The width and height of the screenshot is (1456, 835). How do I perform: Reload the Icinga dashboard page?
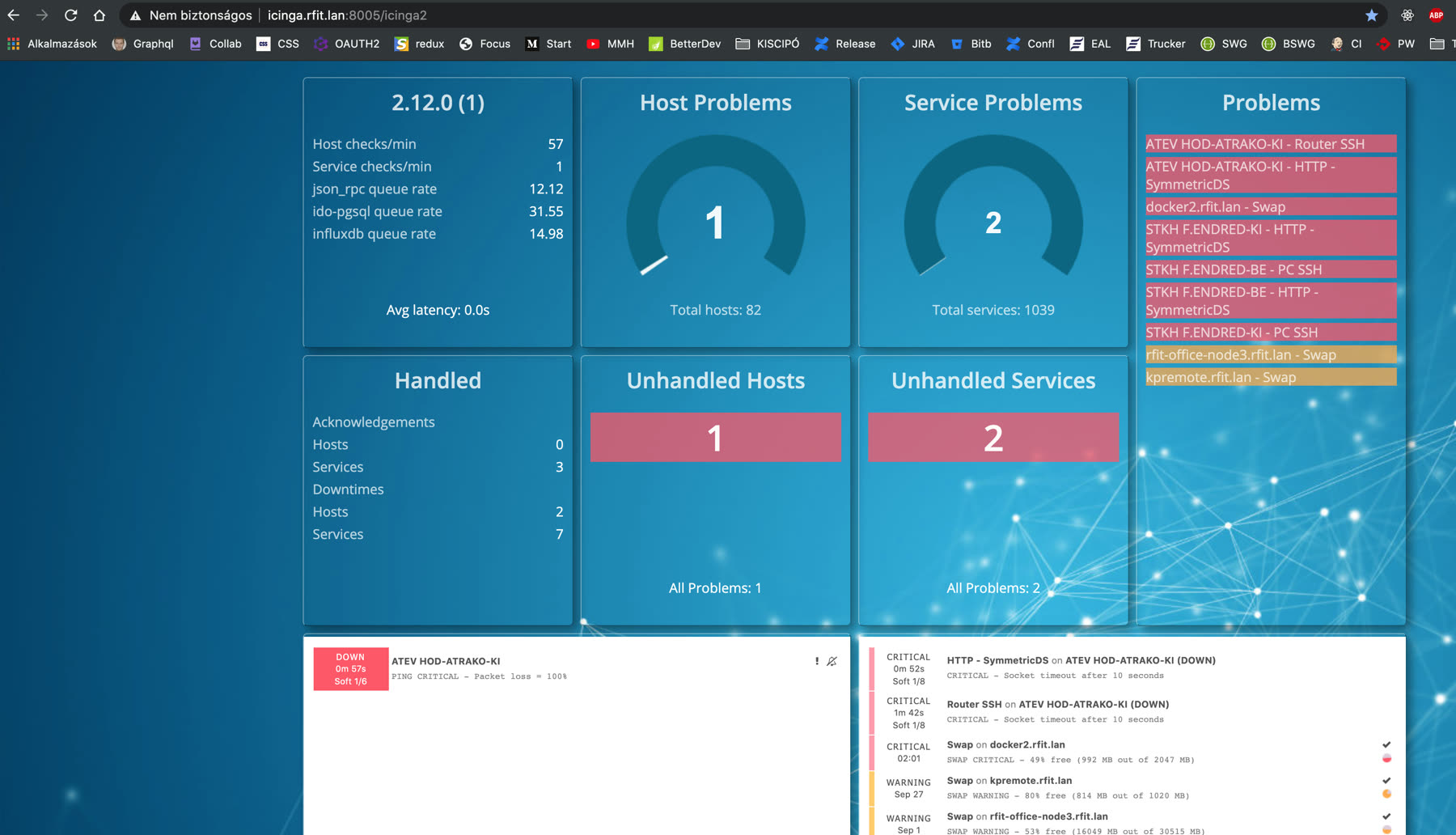coord(71,15)
